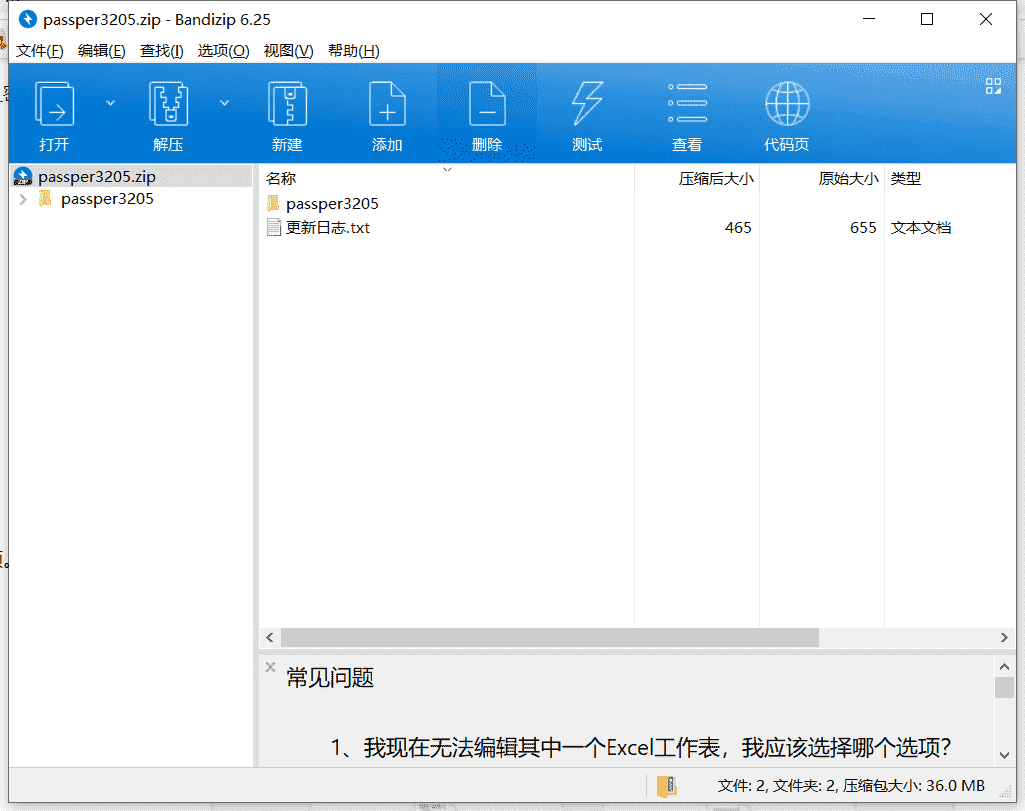The image size is (1025, 811).
Task: Click the horizontal scrollbar thumb in file list
Action: click(x=550, y=637)
